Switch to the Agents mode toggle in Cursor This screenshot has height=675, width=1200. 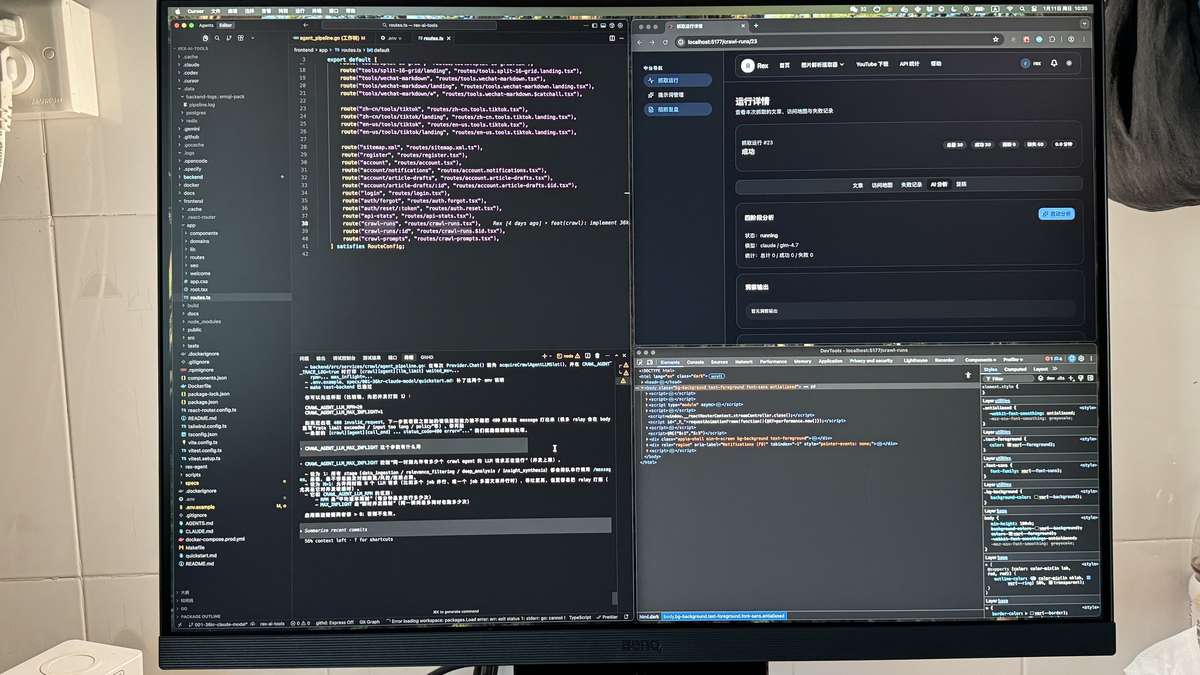tap(206, 25)
